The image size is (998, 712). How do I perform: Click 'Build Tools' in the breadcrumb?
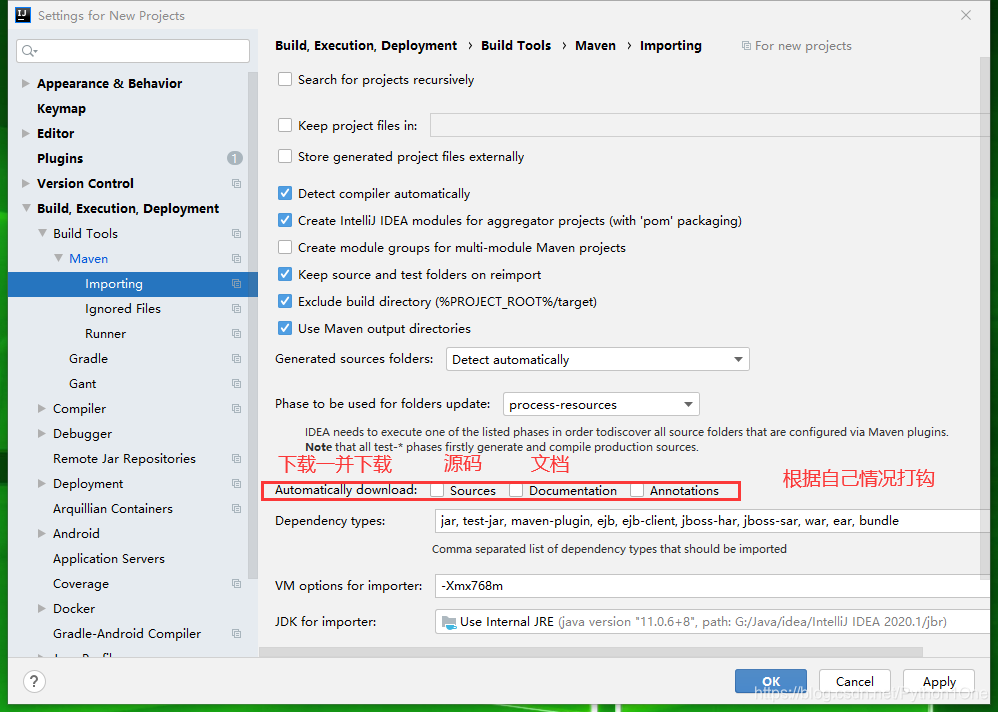[x=516, y=46]
